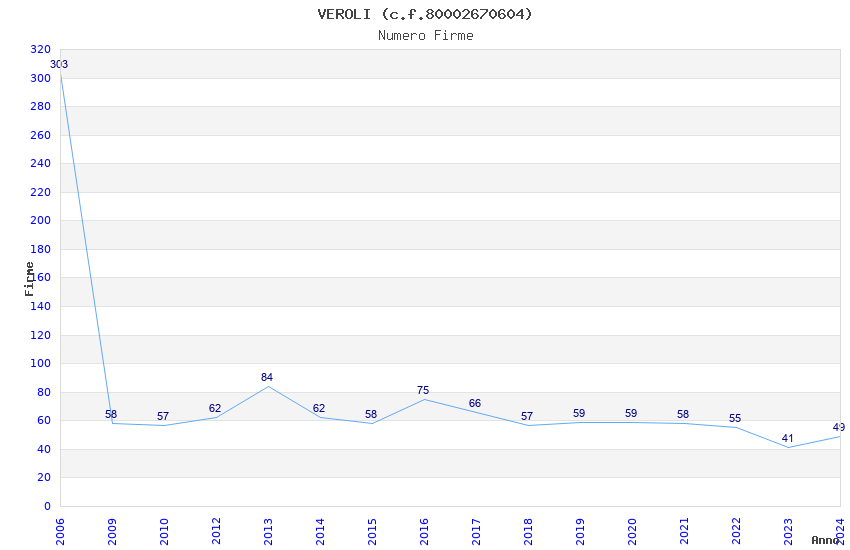Select the 62 data label above 2012
The height and width of the screenshot is (550, 850).
[x=215, y=408]
